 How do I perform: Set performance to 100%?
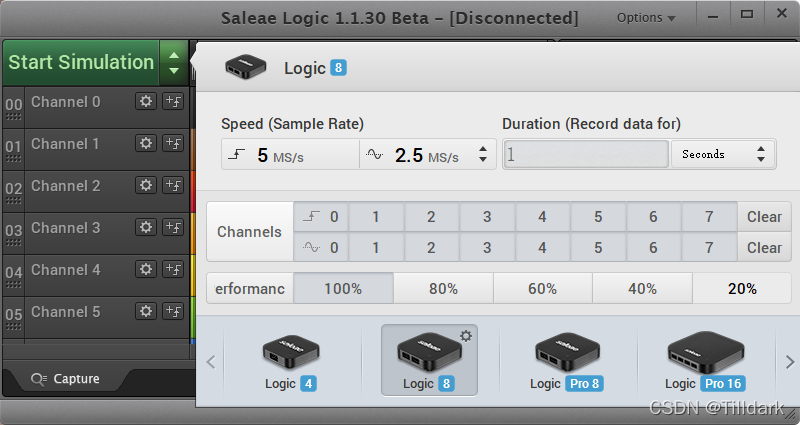[x=343, y=289]
